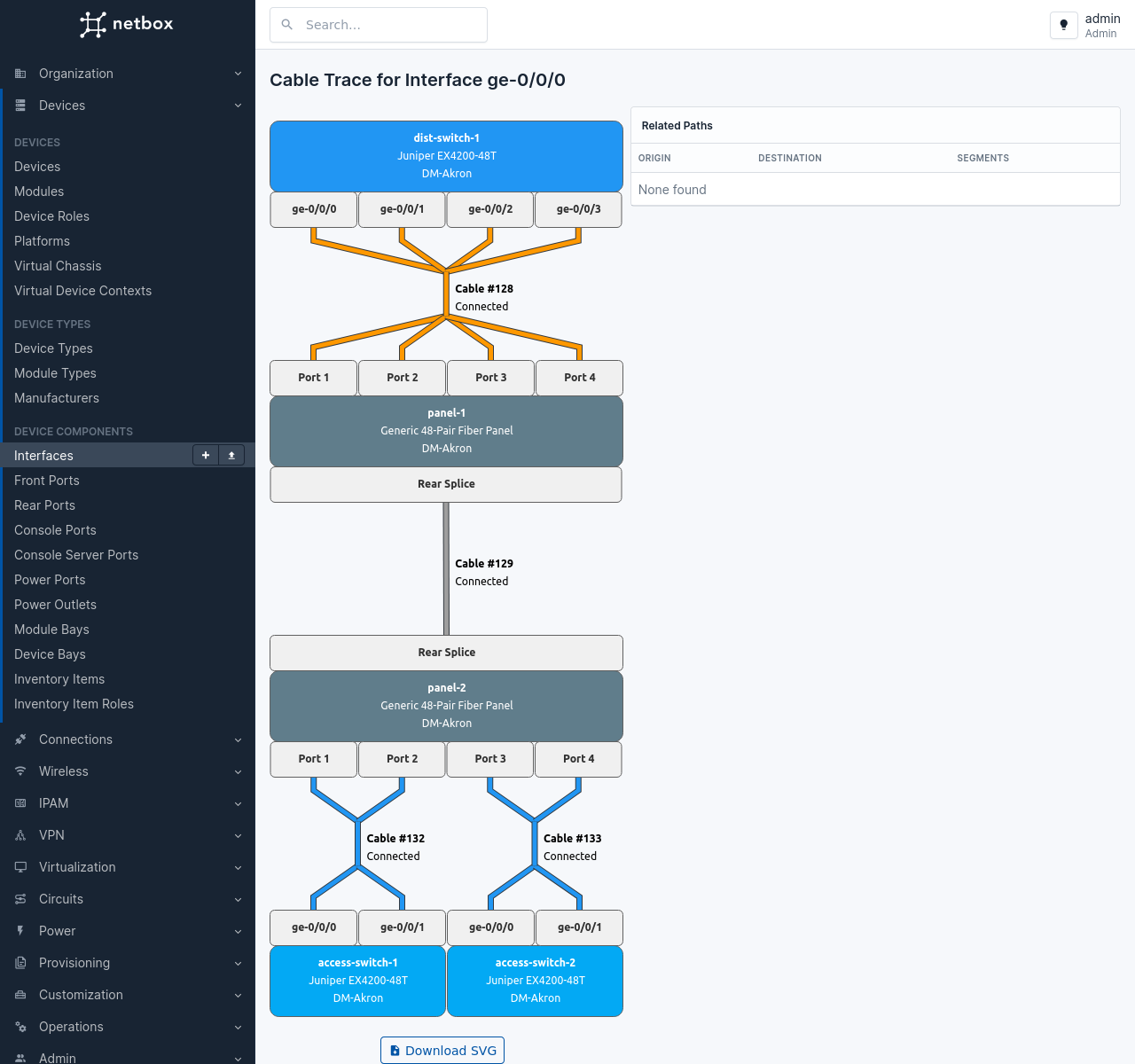The height and width of the screenshot is (1064, 1135).
Task: Open dist-switch-1 device in trace diagram
Action: tap(446, 138)
